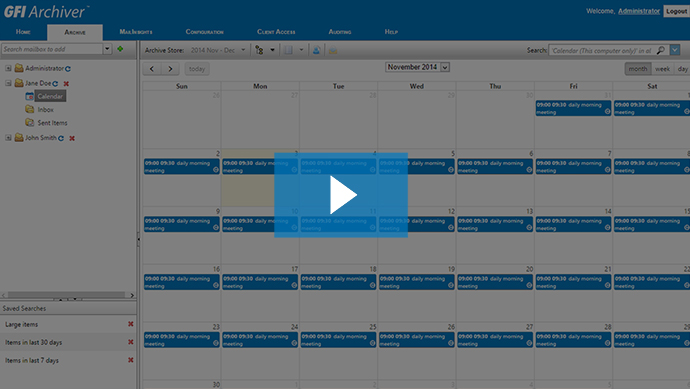Remove the Jane Doe mailbox
This screenshot has height=389, width=690.
click(x=66, y=84)
